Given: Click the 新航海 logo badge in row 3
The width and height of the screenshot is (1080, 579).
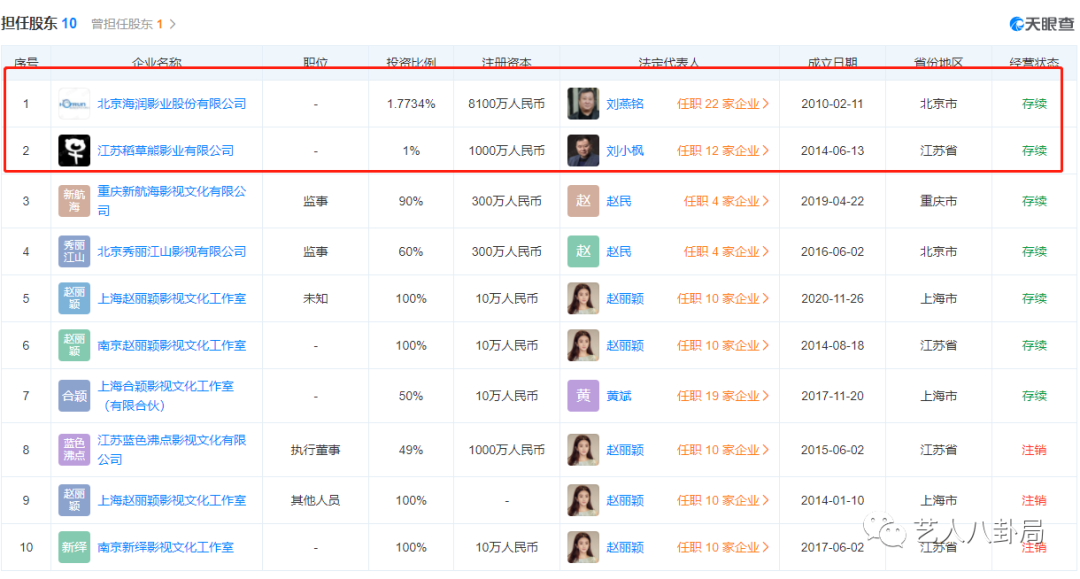Looking at the screenshot, I should pyautogui.click(x=74, y=201).
